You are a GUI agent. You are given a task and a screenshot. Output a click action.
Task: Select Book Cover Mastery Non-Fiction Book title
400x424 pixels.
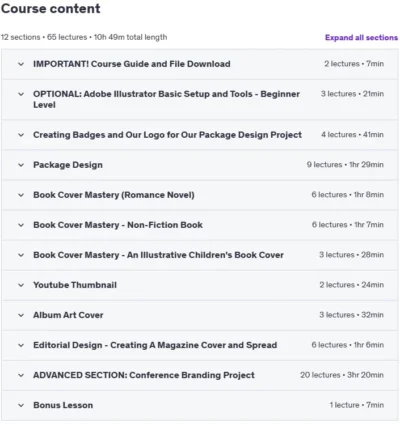(x=118, y=225)
